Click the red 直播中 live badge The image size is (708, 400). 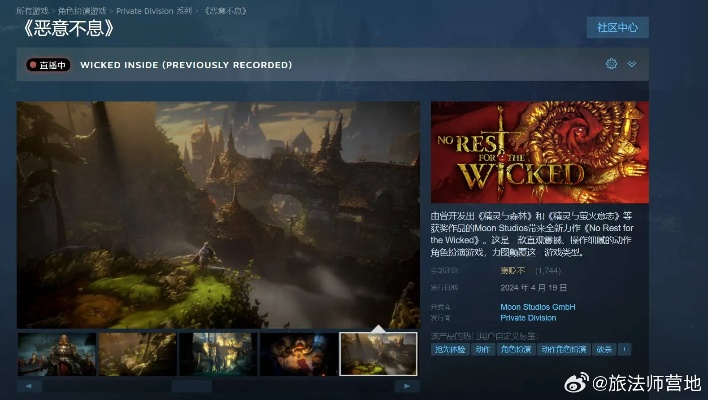tap(48, 65)
